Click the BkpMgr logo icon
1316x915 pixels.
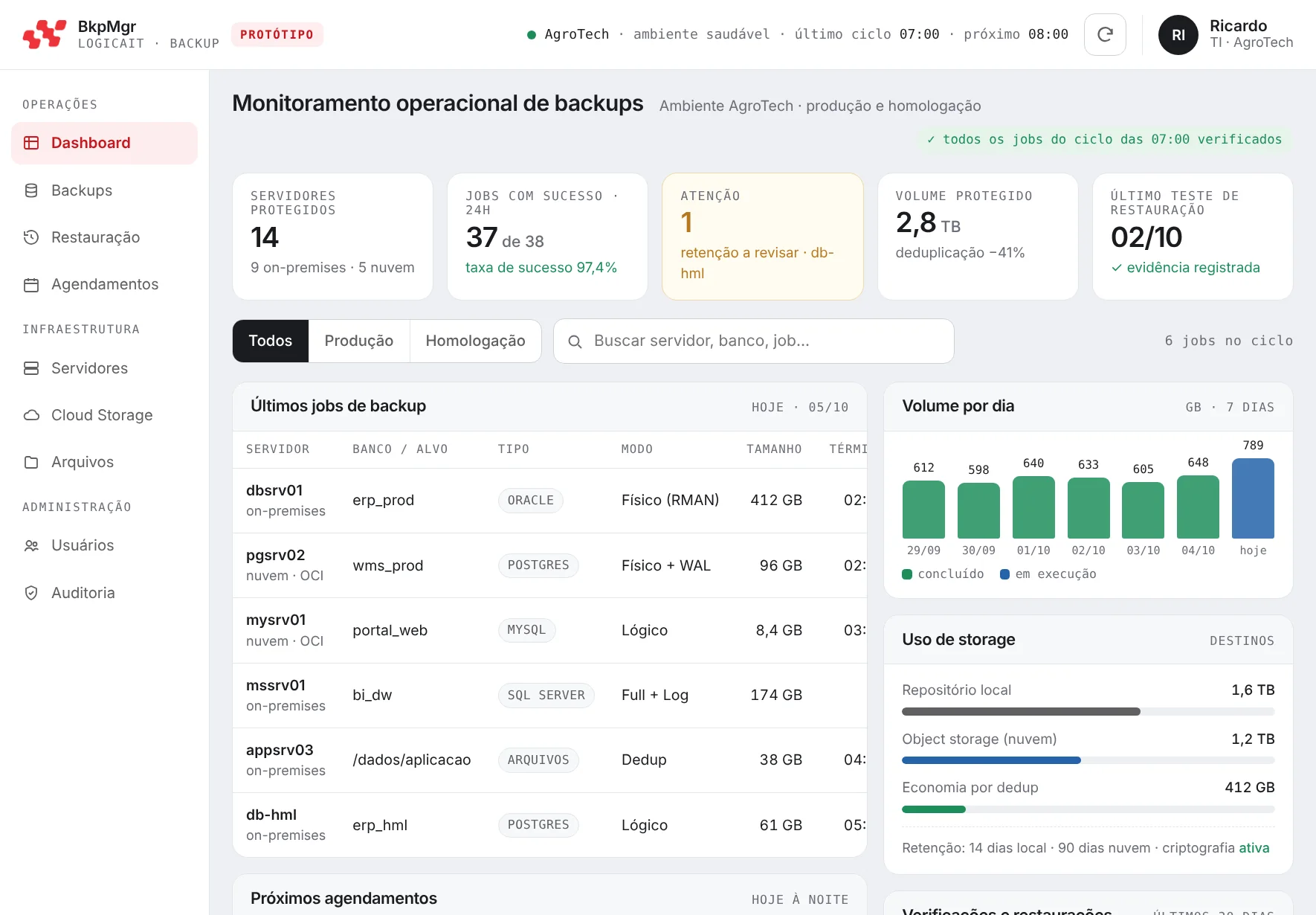44,34
